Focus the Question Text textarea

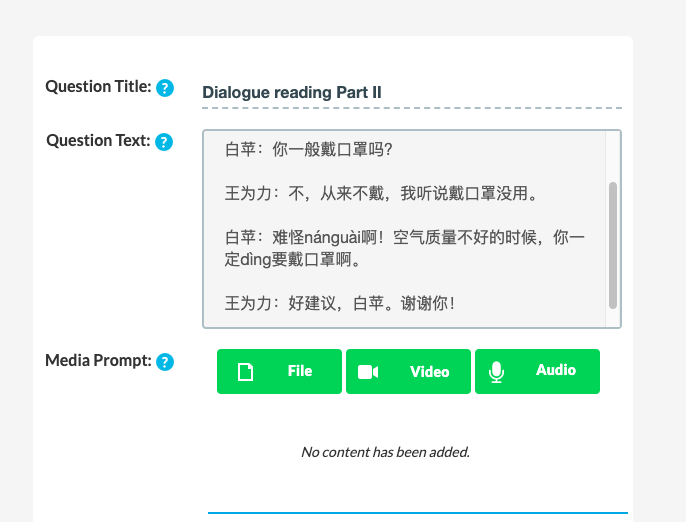(412, 229)
